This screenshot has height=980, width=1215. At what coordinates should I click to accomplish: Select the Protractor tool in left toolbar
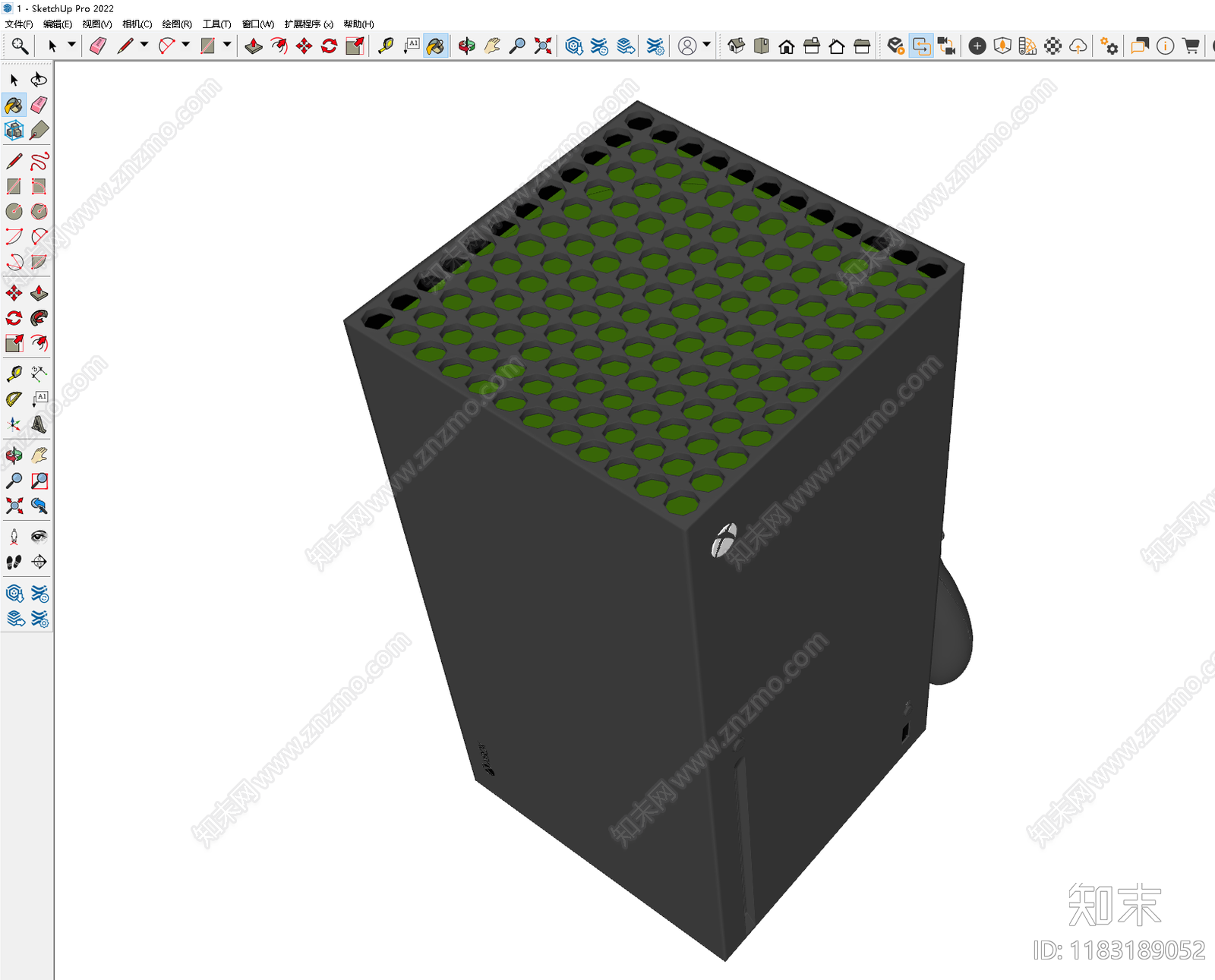[x=14, y=399]
